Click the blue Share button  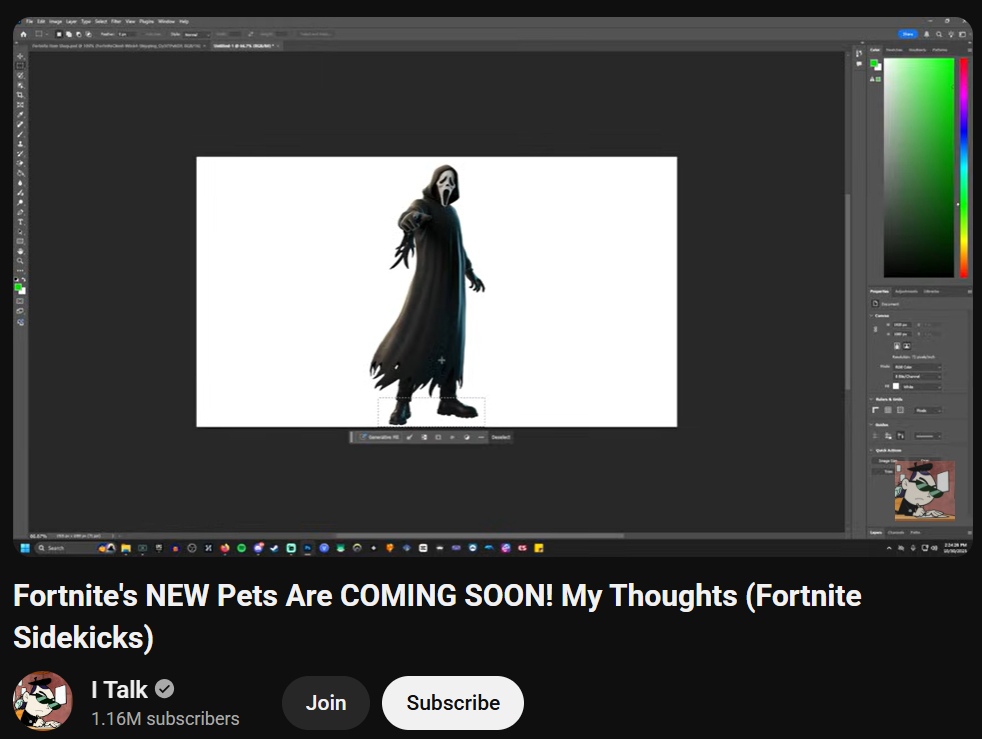click(x=907, y=34)
